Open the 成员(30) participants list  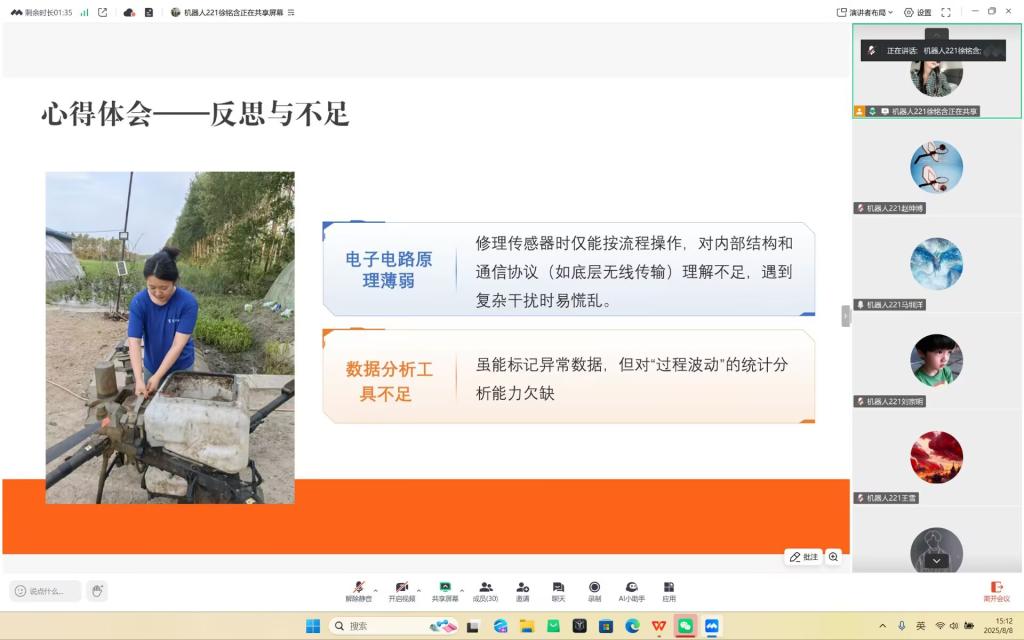pyautogui.click(x=485, y=589)
